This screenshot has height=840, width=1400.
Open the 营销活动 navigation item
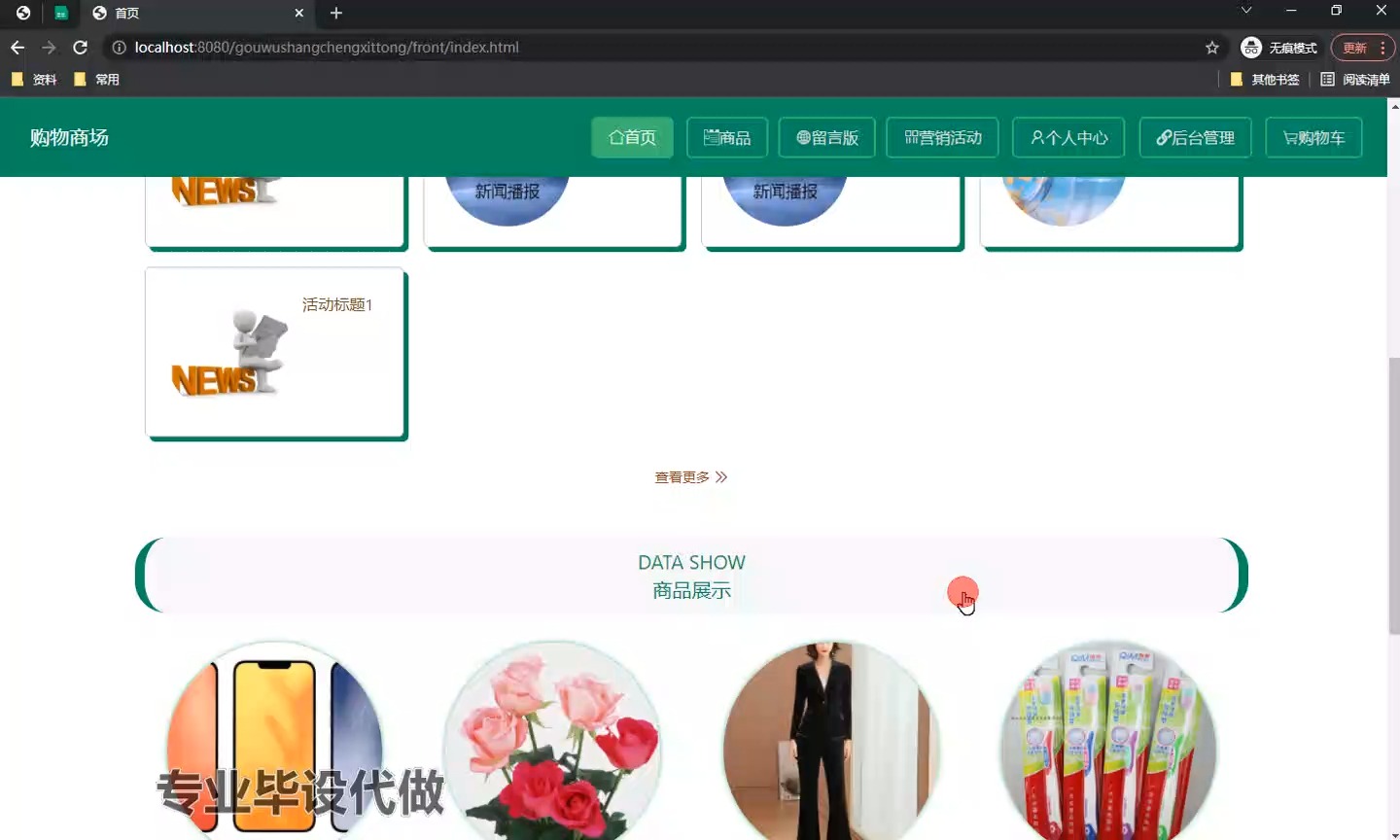coord(943,137)
